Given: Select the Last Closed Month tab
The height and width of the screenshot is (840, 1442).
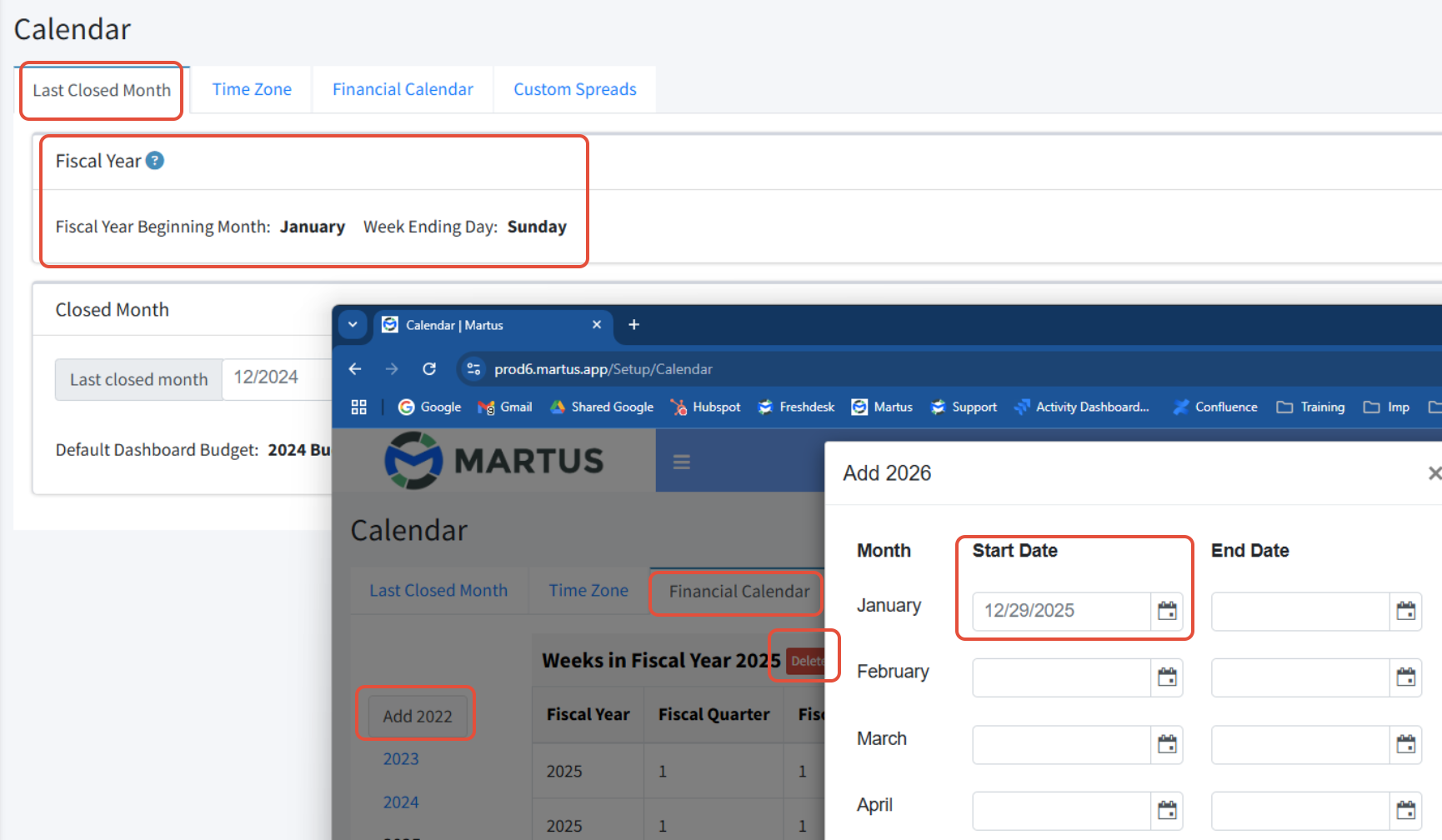Looking at the screenshot, I should point(102,90).
